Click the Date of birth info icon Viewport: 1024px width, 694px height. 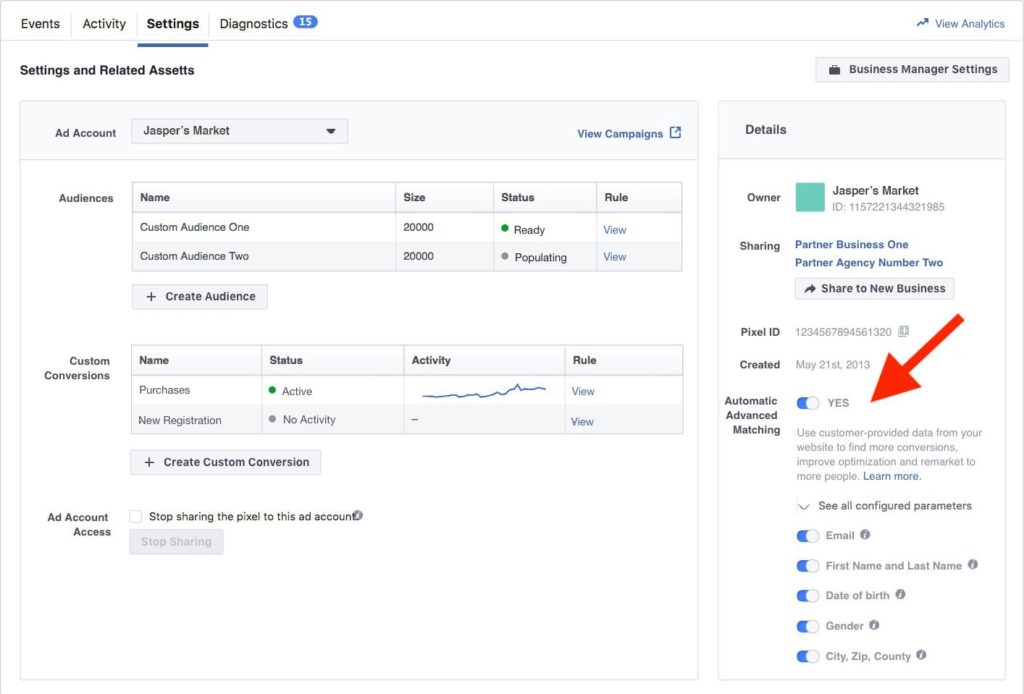902,595
